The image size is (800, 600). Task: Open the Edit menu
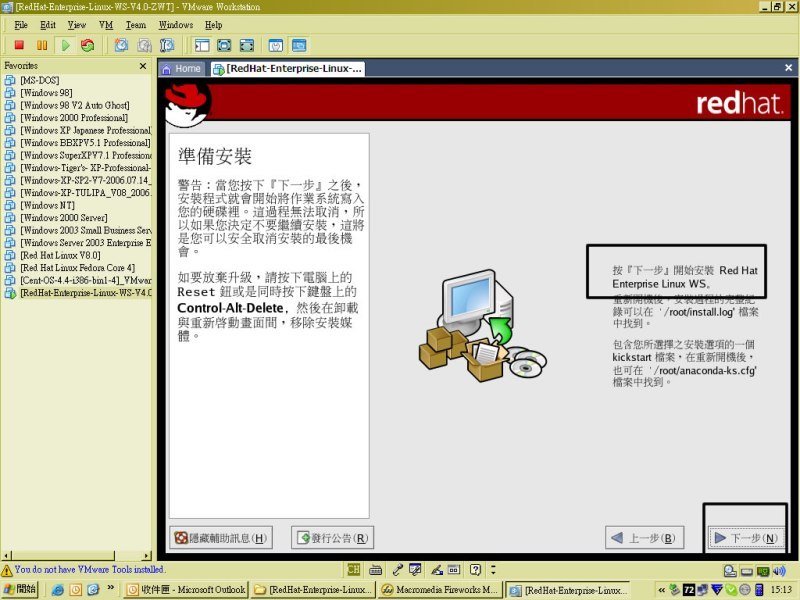click(x=47, y=25)
